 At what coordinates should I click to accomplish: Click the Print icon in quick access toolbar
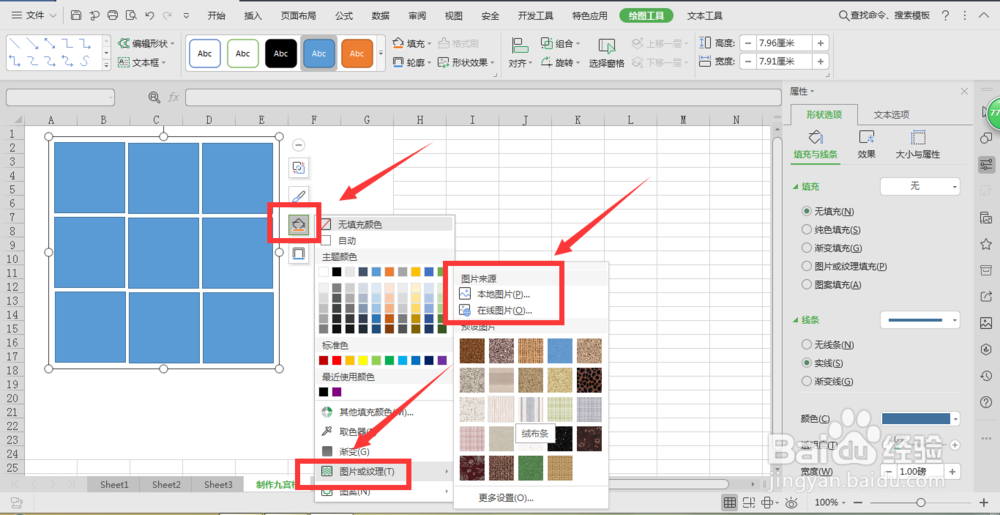[113, 15]
